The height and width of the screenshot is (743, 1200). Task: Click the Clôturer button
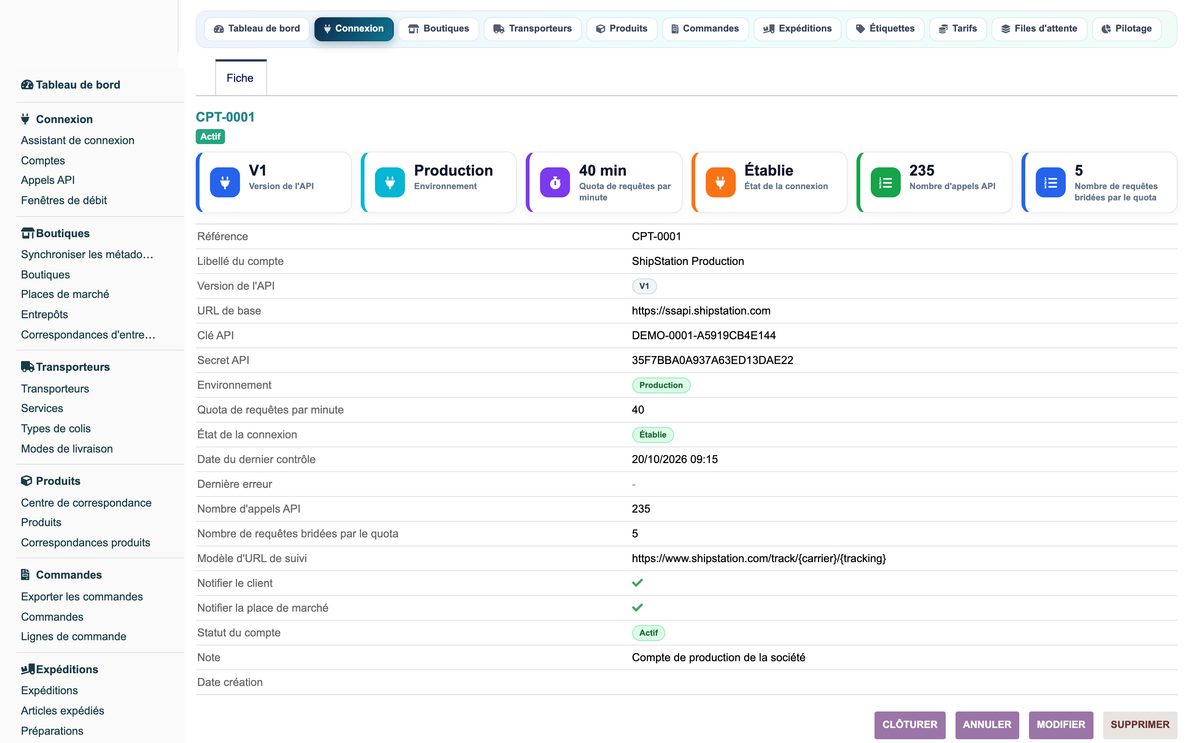(x=909, y=725)
